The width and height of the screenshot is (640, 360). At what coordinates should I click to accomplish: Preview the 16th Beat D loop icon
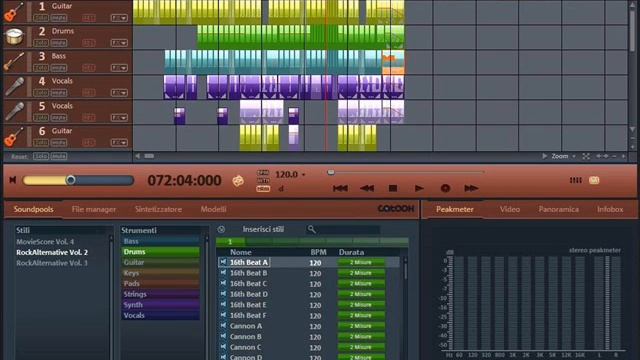coord(223,294)
